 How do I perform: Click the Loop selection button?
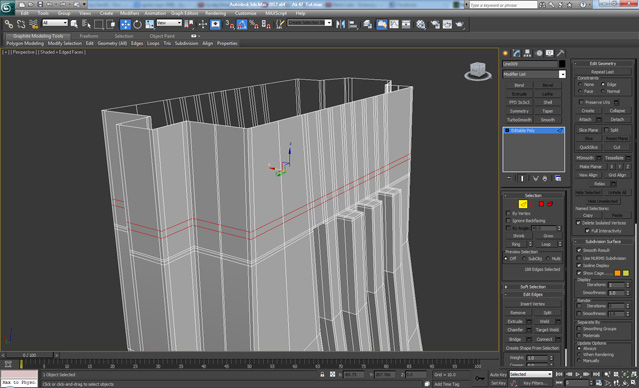click(x=546, y=244)
